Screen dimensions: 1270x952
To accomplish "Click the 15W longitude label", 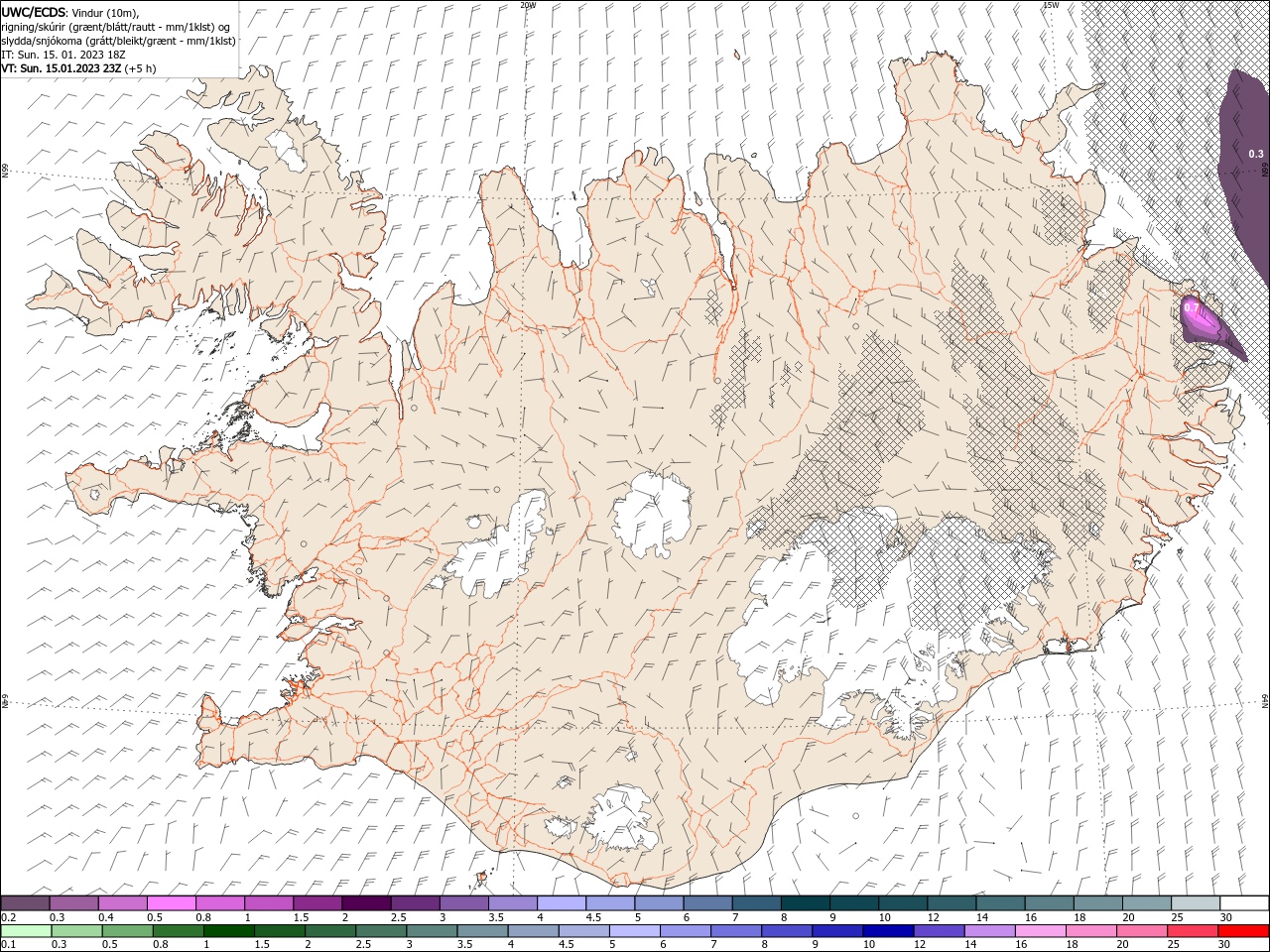I will (x=1051, y=5).
